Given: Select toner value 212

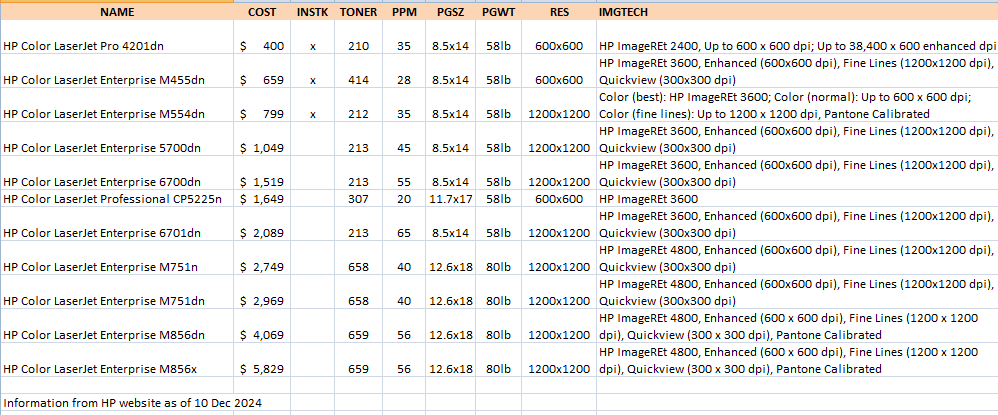Looking at the screenshot, I should tap(358, 104).
